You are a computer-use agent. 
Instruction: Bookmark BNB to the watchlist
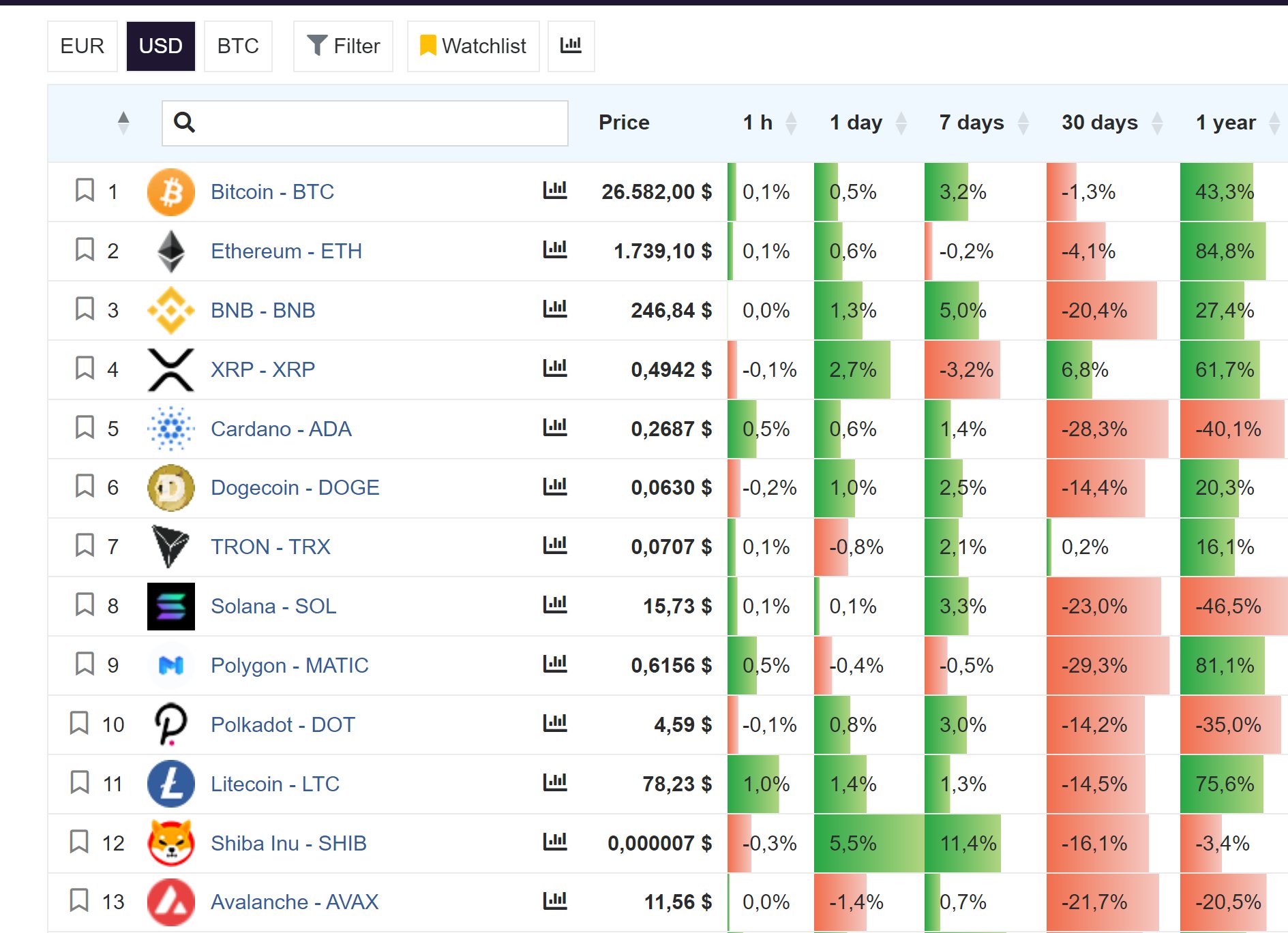pos(85,309)
